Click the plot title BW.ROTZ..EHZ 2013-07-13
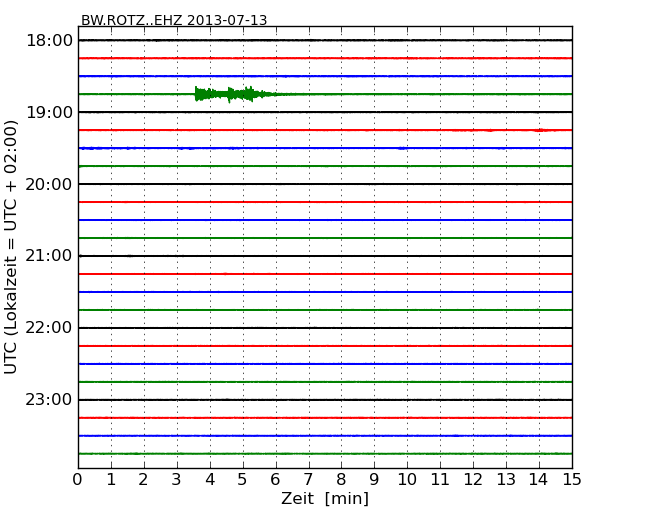 174,20
